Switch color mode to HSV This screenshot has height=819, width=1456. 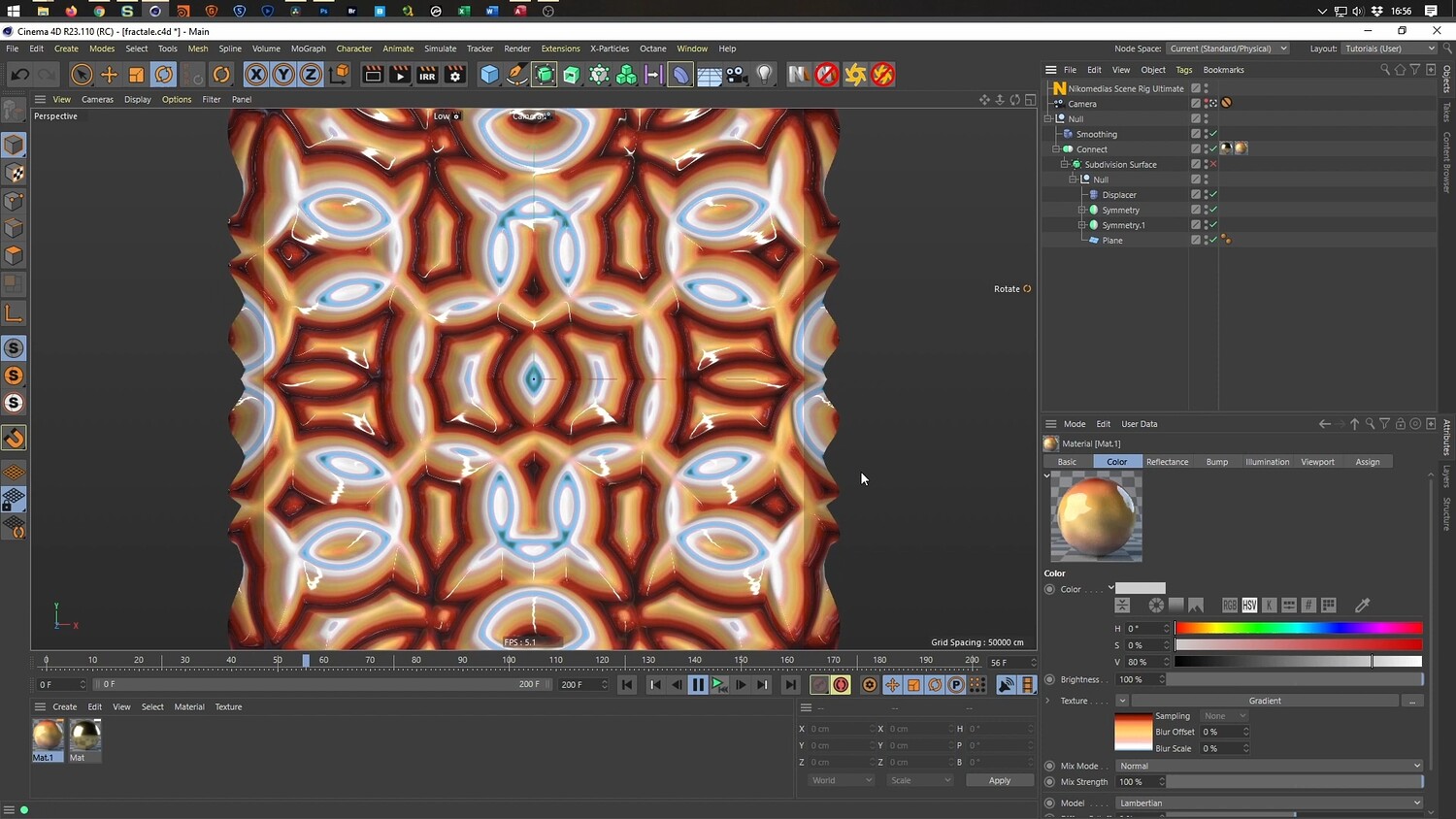[x=1249, y=606]
